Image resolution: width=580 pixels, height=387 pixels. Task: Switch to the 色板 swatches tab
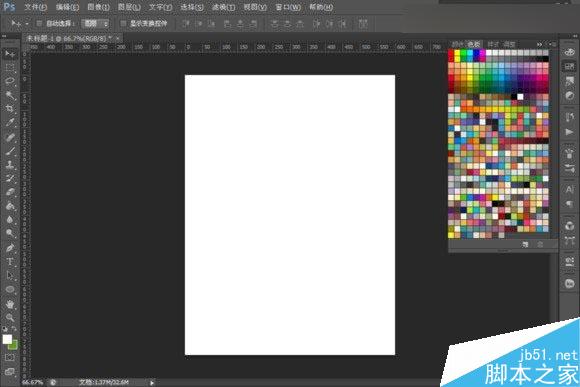click(473, 44)
